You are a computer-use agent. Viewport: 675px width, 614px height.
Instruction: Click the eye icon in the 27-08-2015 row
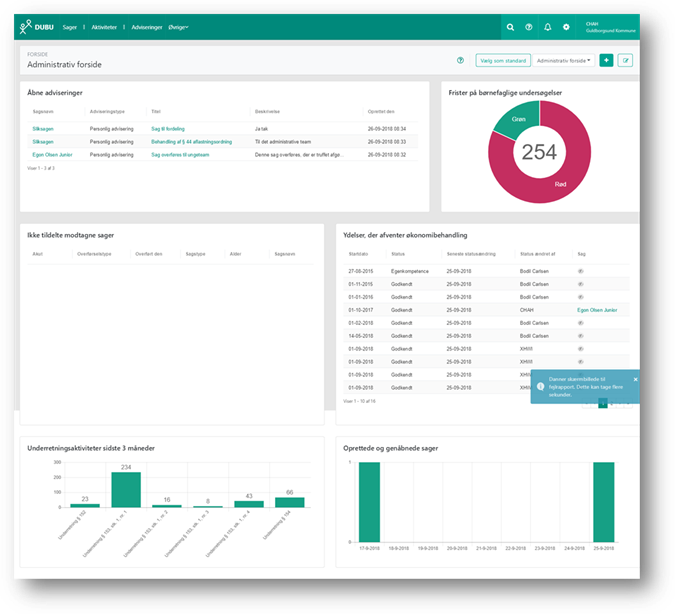(582, 271)
